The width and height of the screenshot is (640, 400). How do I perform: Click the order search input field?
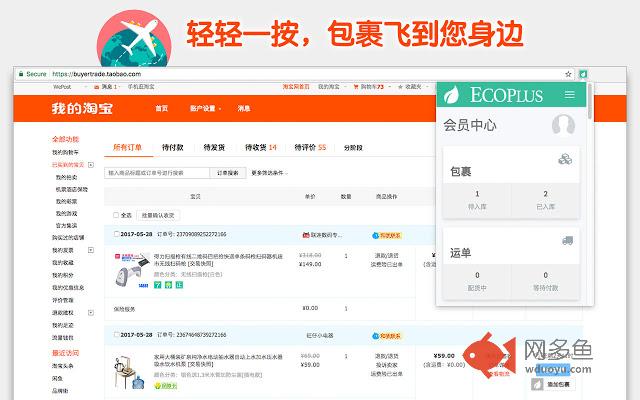click(157, 173)
